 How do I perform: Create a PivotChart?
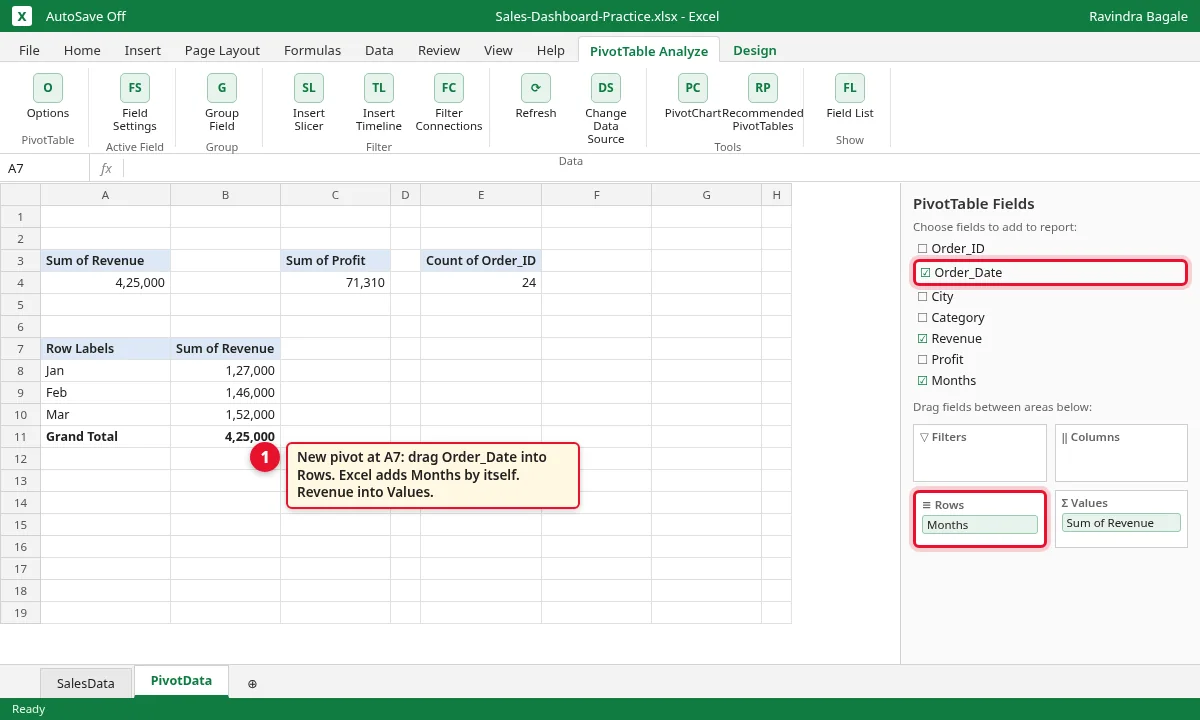693,97
